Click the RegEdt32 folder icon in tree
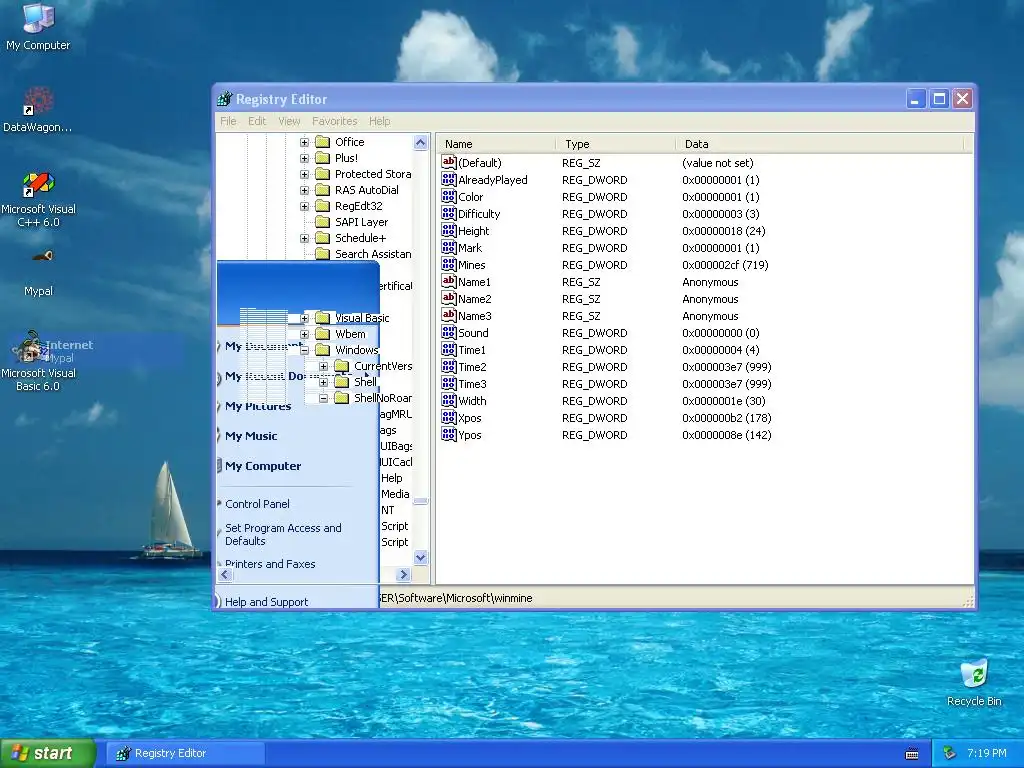The height and width of the screenshot is (768, 1024). coord(323,206)
